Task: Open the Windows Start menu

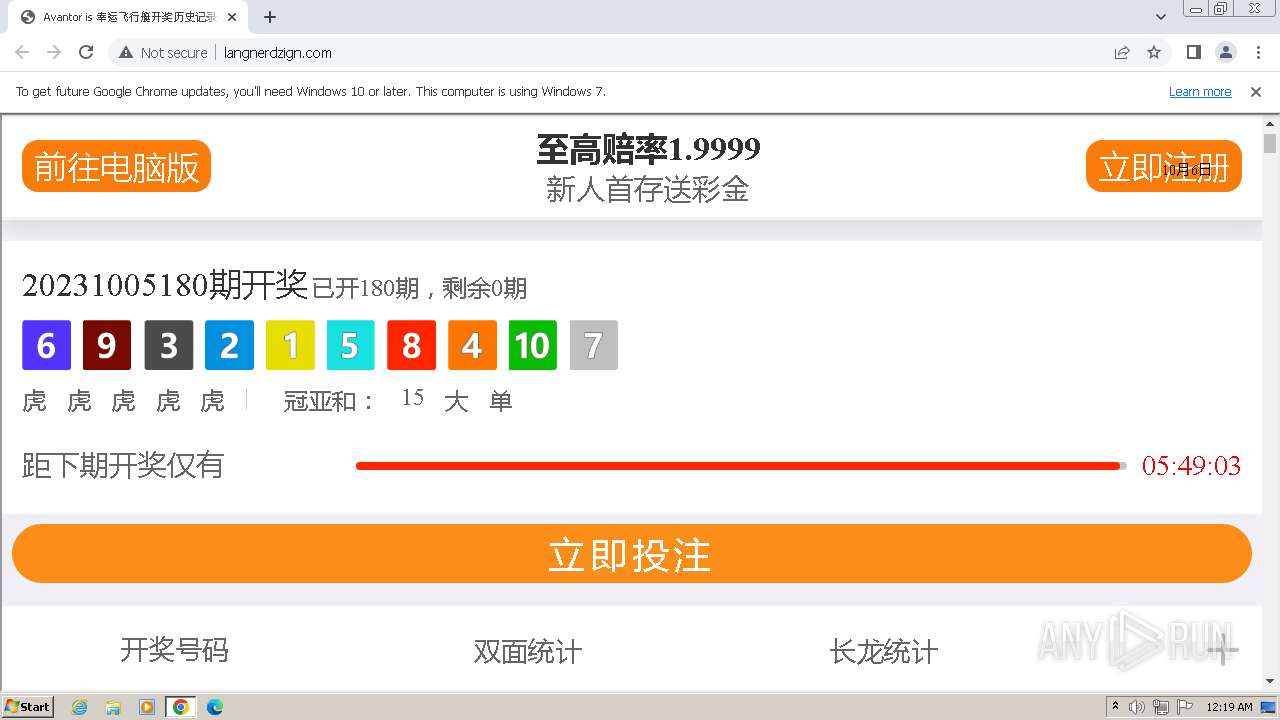Action: tap(28, 707)
